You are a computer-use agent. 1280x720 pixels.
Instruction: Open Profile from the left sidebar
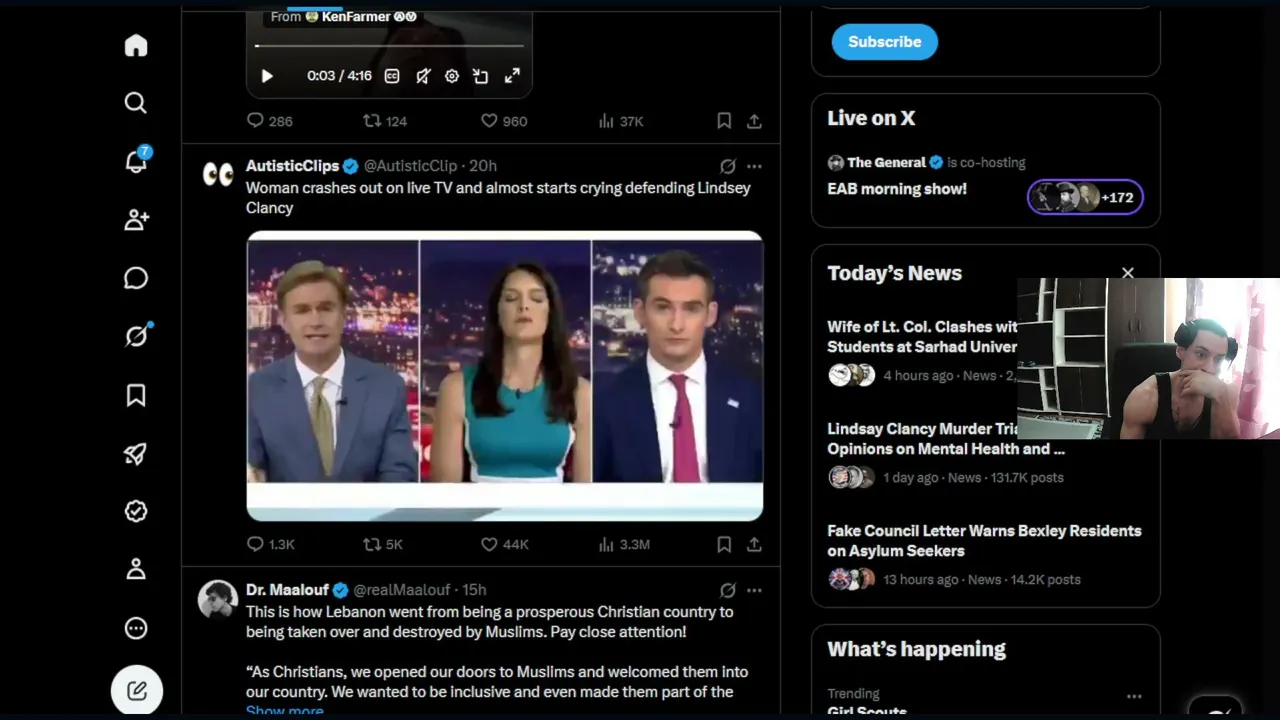click(136, 569)
